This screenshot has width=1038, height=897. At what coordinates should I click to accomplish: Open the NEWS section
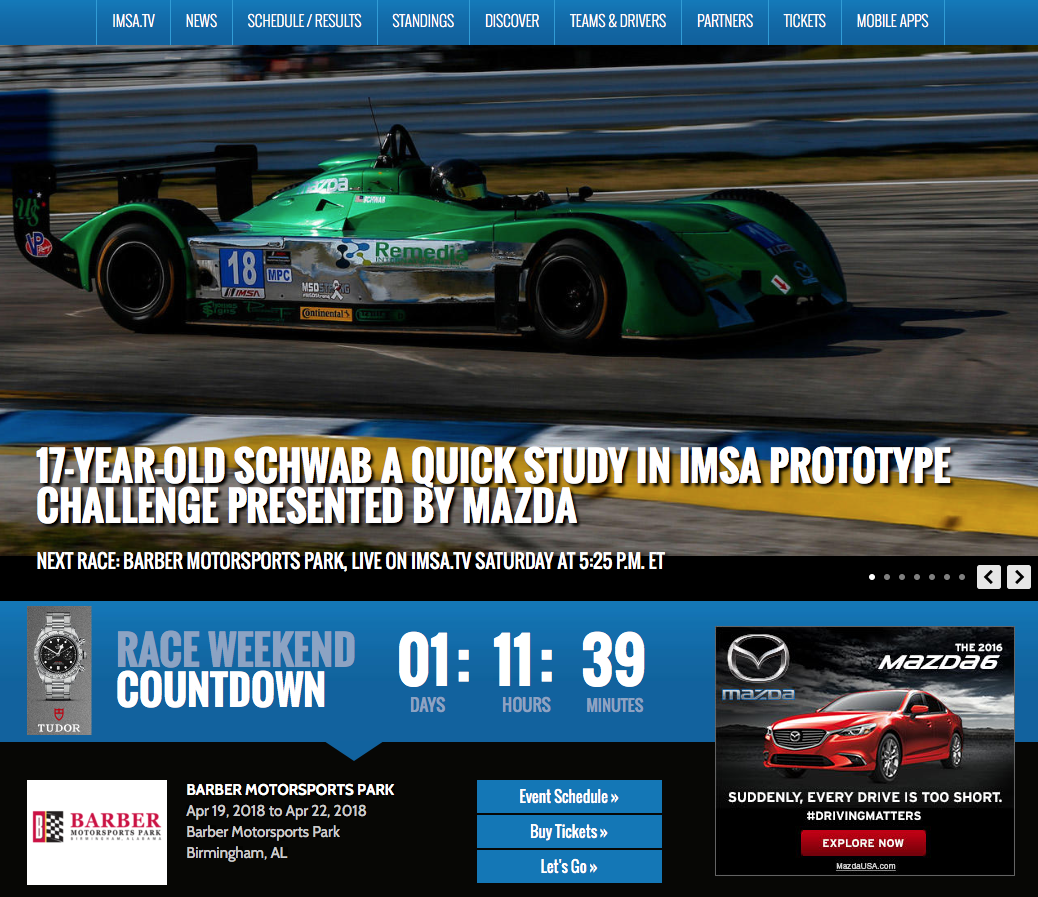[x=200, y=21]
